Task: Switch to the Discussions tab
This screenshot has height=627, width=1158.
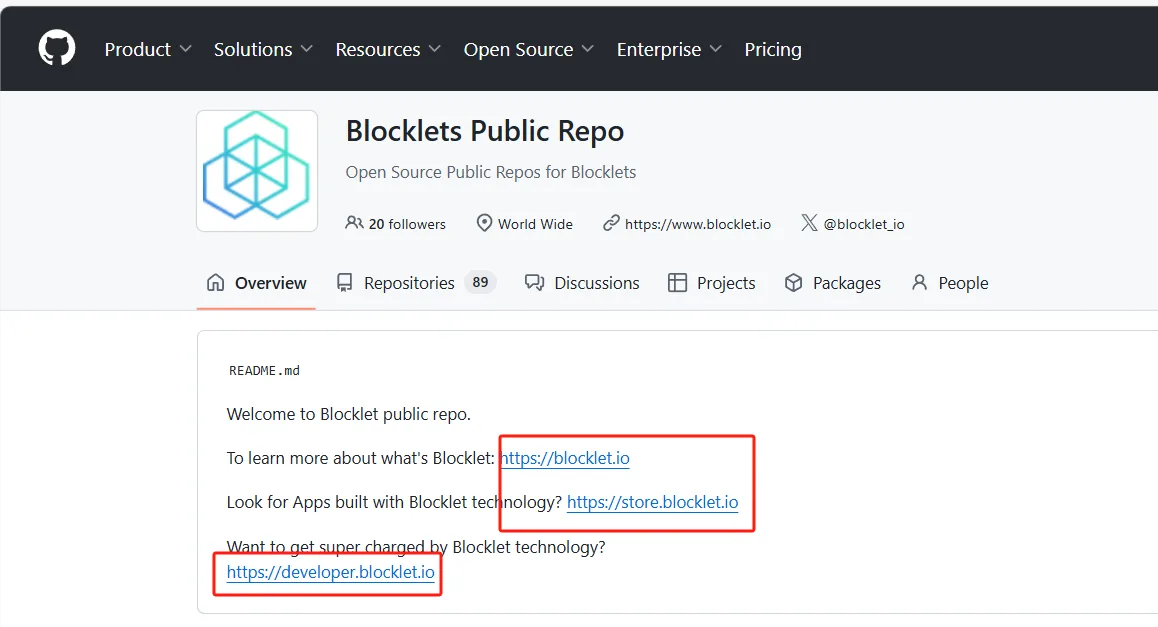Action: (582, 283)
